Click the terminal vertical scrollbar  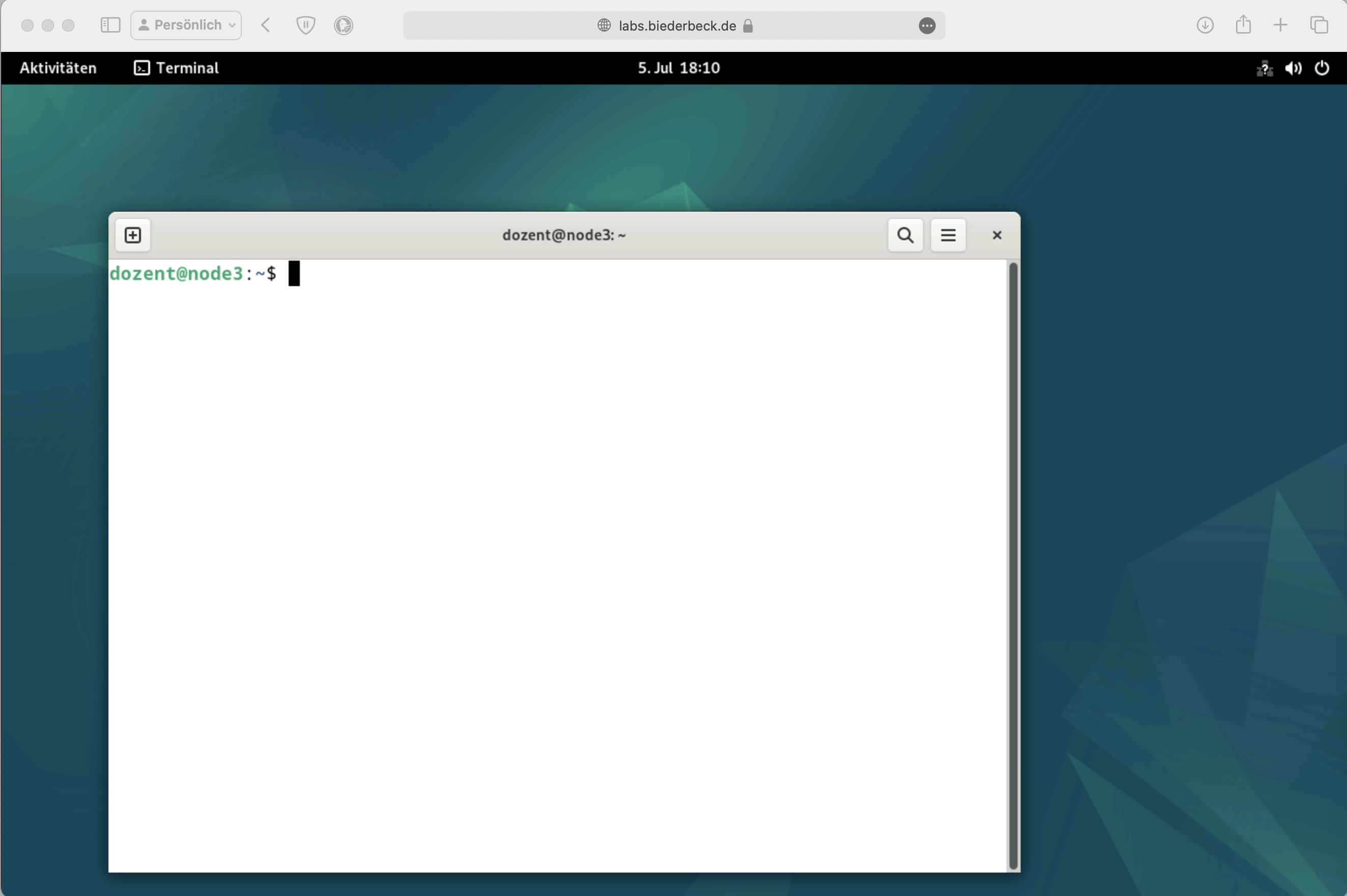point(1014,565)
